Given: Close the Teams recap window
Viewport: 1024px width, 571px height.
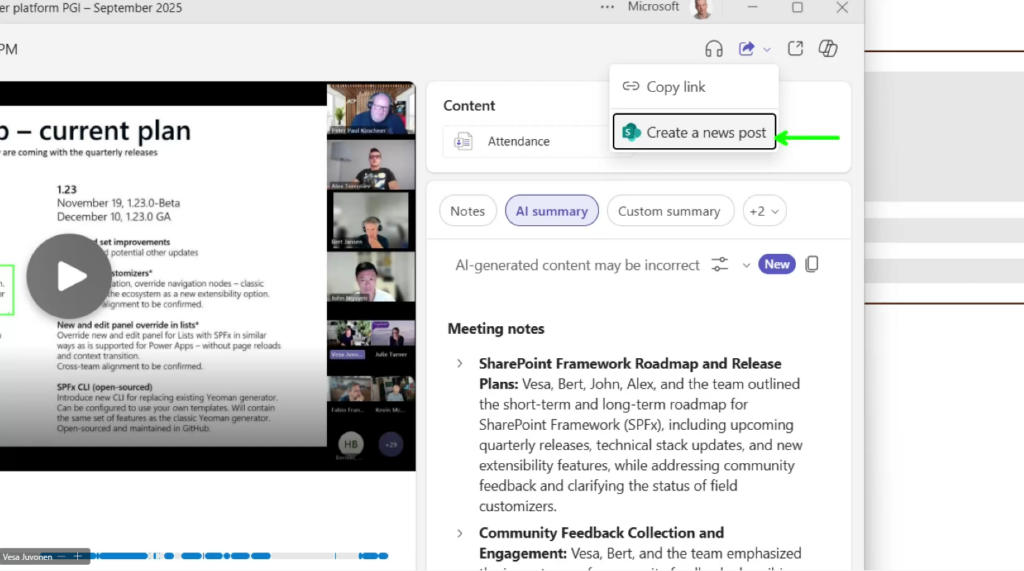Looking at the screenshot, I should [842, 7].
